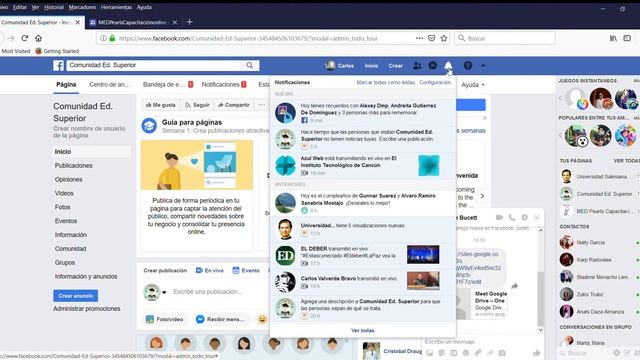Go to browser home icon
Viewport: 640px width, 360px height.
coord(38,38)
